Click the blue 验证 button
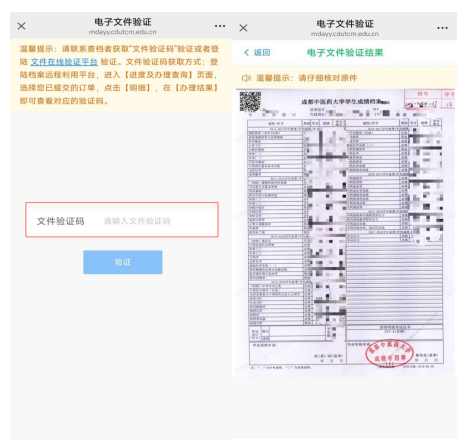This screenshot has height=442, width=469. click(123, 262)
